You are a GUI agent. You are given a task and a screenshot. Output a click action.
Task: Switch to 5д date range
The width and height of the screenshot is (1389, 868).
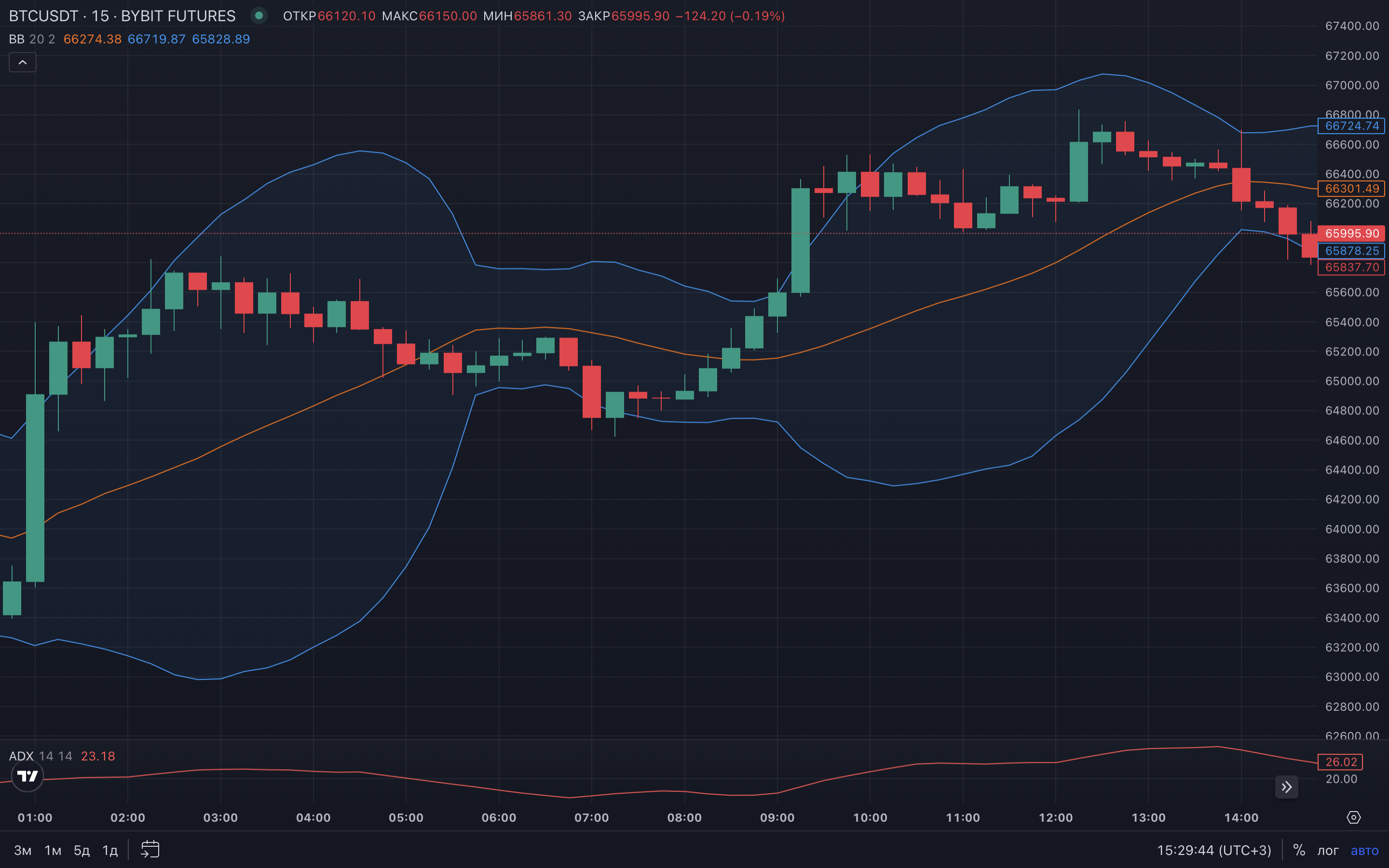[82, 850]
